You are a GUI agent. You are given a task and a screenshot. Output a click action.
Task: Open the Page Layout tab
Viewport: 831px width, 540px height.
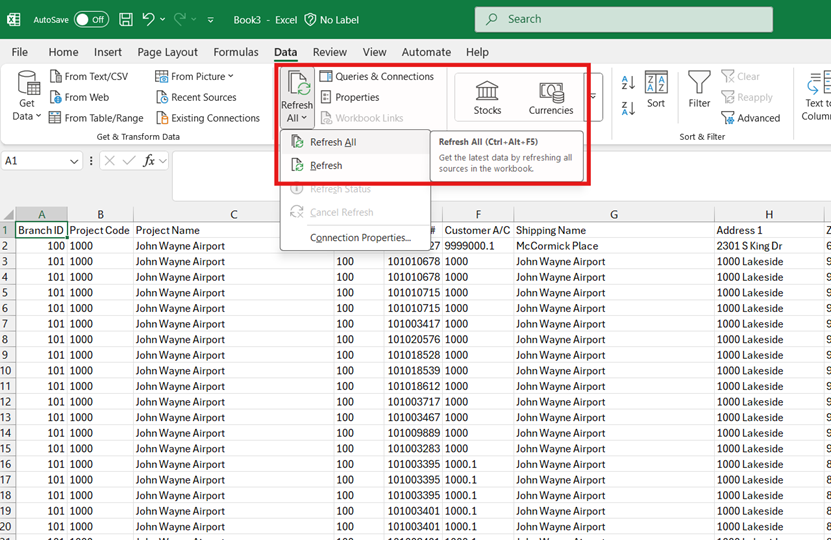[167, 52]
